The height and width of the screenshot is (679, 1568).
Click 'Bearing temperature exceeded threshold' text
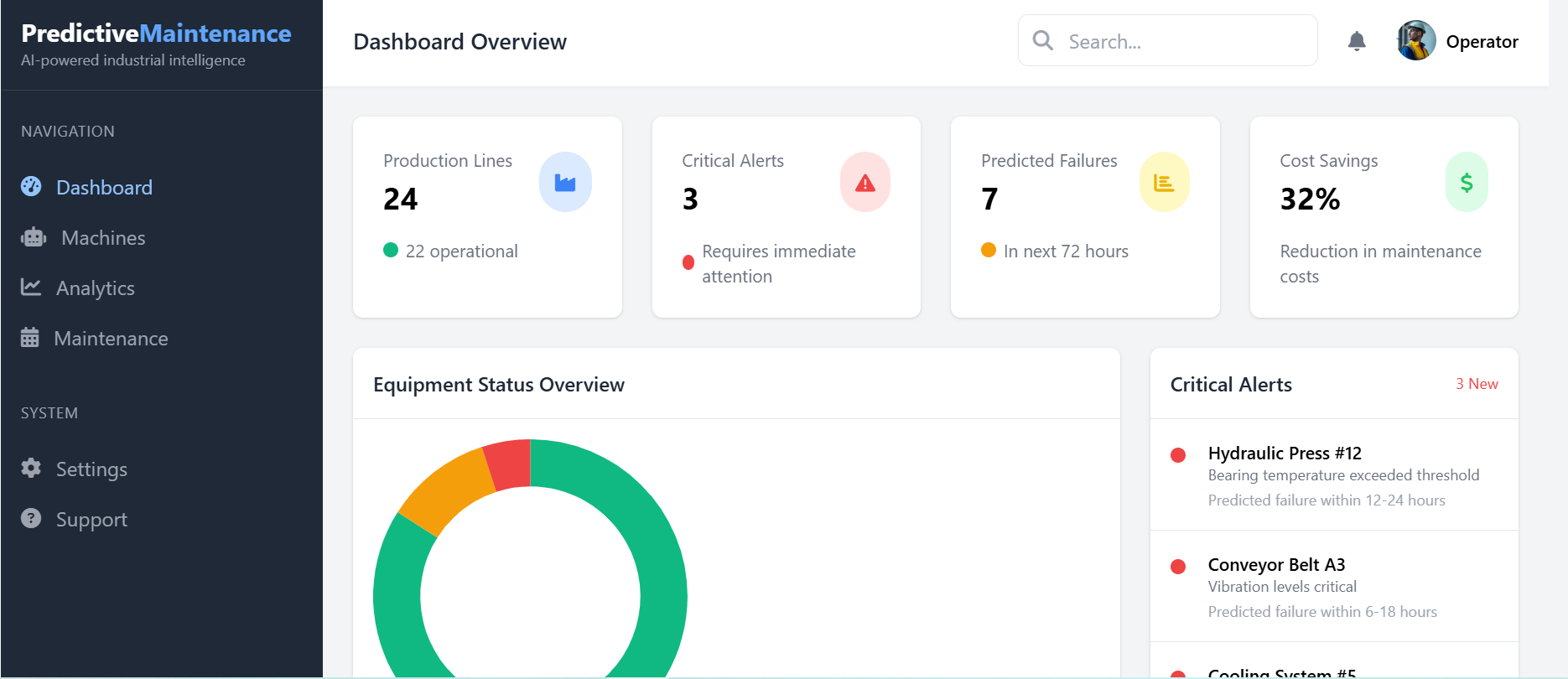tap(1343, 475)
